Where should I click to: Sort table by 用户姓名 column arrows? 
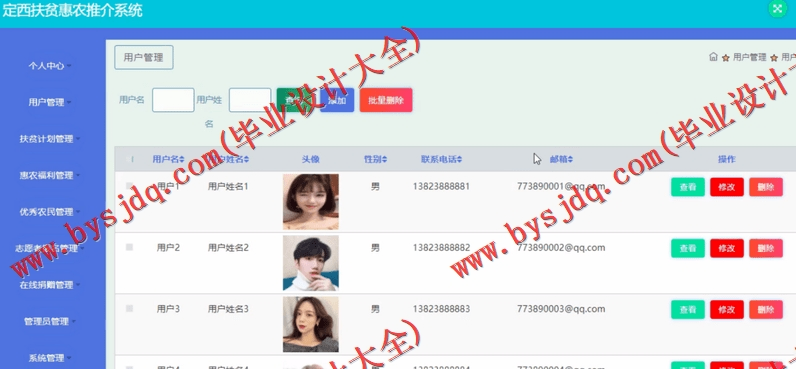pos(247,159)
